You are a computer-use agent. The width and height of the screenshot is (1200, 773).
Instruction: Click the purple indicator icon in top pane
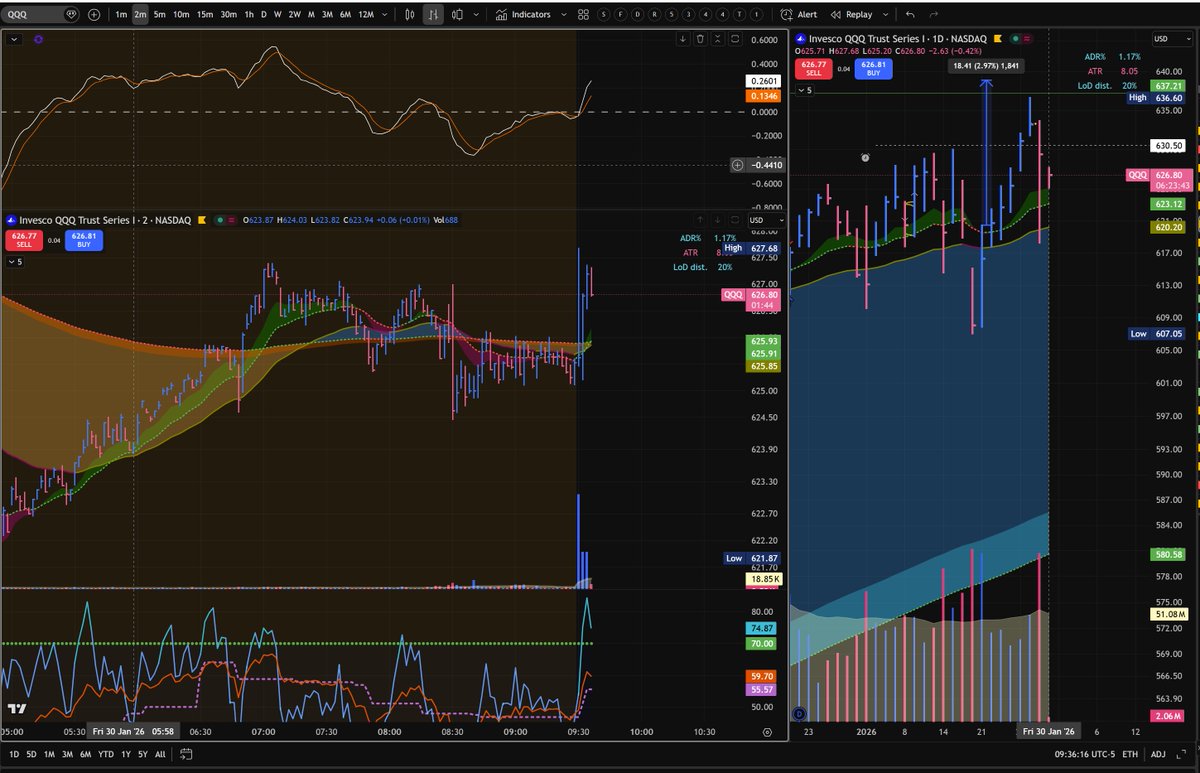click(38, 38)
